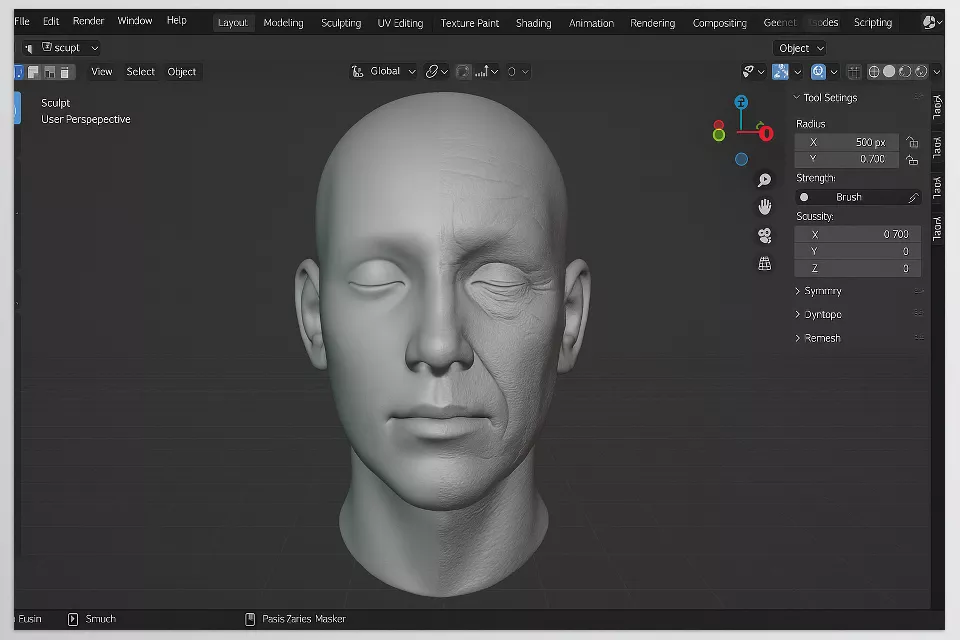Toggle the camera view icon
Image resolution: width=960 pixels, height=640 pixels.
point(765,236)
